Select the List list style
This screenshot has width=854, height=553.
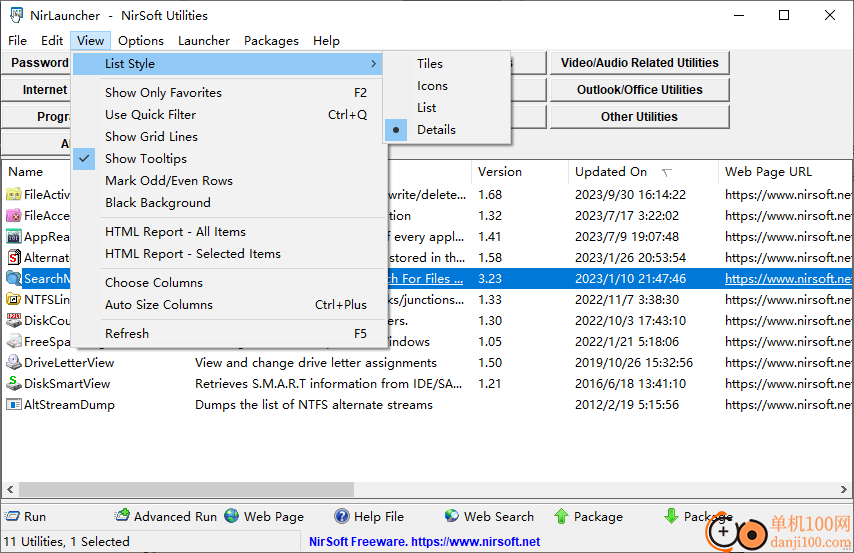447,108
